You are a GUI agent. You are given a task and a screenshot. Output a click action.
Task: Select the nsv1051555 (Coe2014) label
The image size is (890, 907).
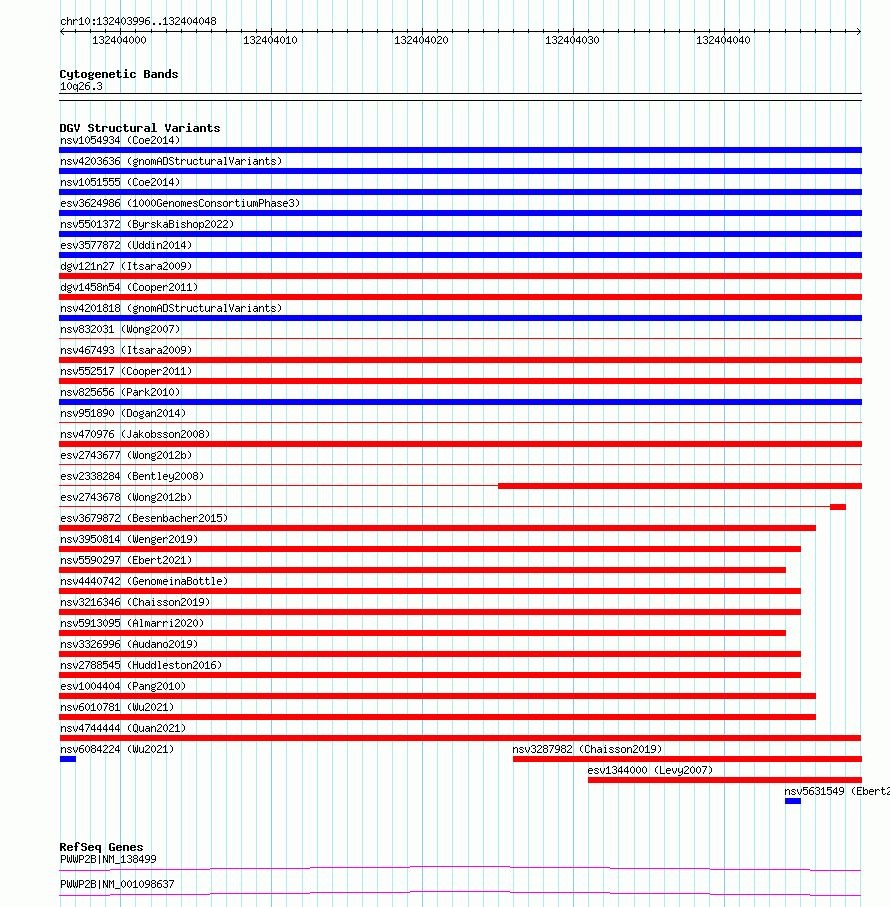120,182
